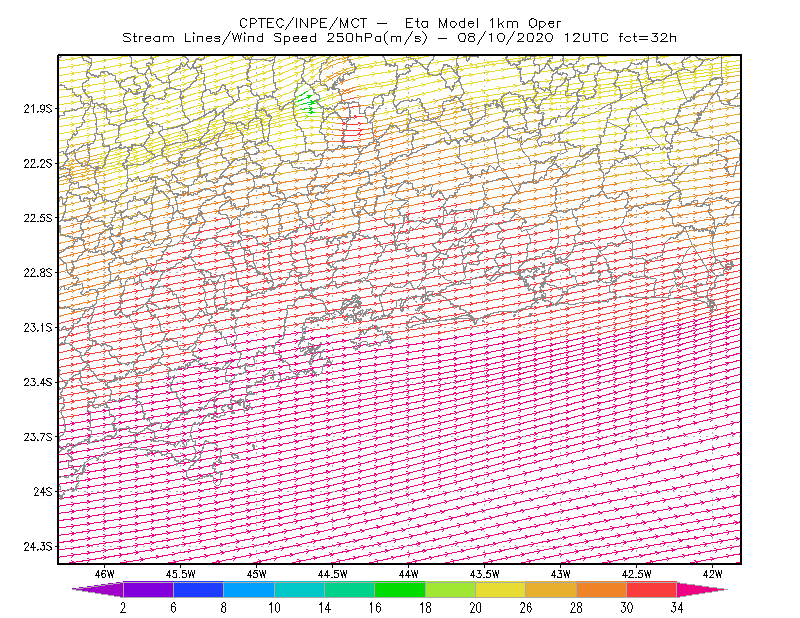The width and height of the screenshot is (800, 618).
Task: Click the legend value '28'
Action: click(576, 608)
